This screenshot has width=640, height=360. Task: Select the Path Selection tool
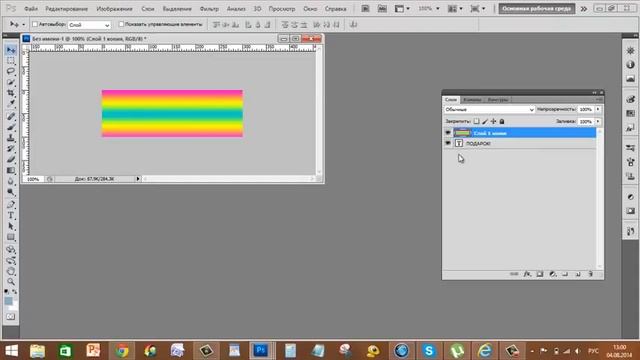pos(11,226)
